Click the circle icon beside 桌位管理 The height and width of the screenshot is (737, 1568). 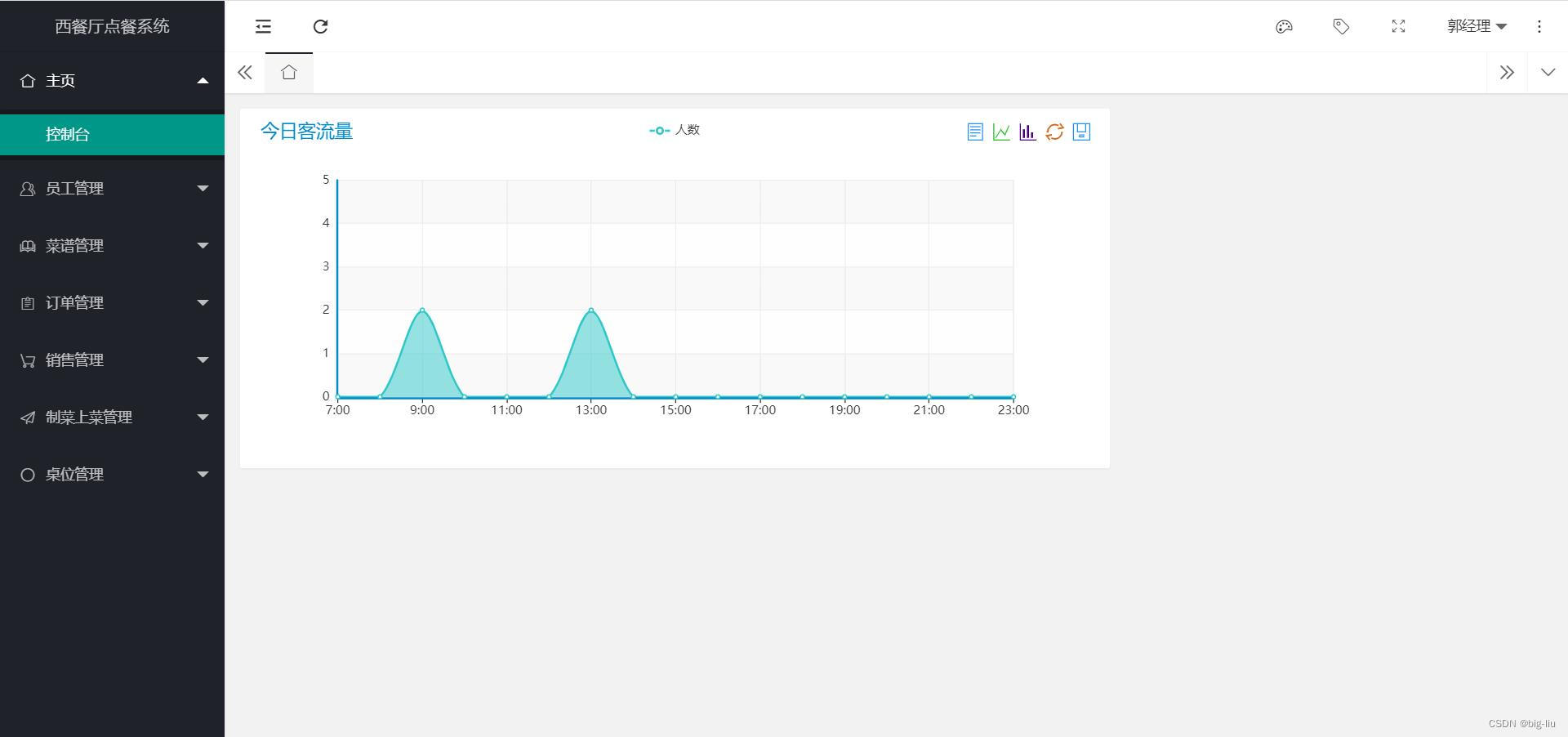click(28, 475)
